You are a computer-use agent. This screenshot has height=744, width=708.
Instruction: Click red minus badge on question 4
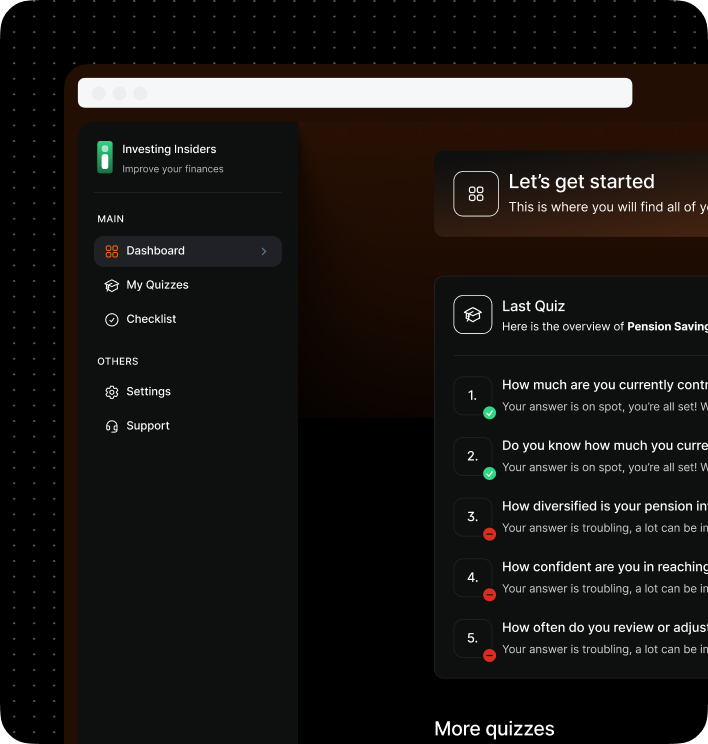[x=489, y=595]
